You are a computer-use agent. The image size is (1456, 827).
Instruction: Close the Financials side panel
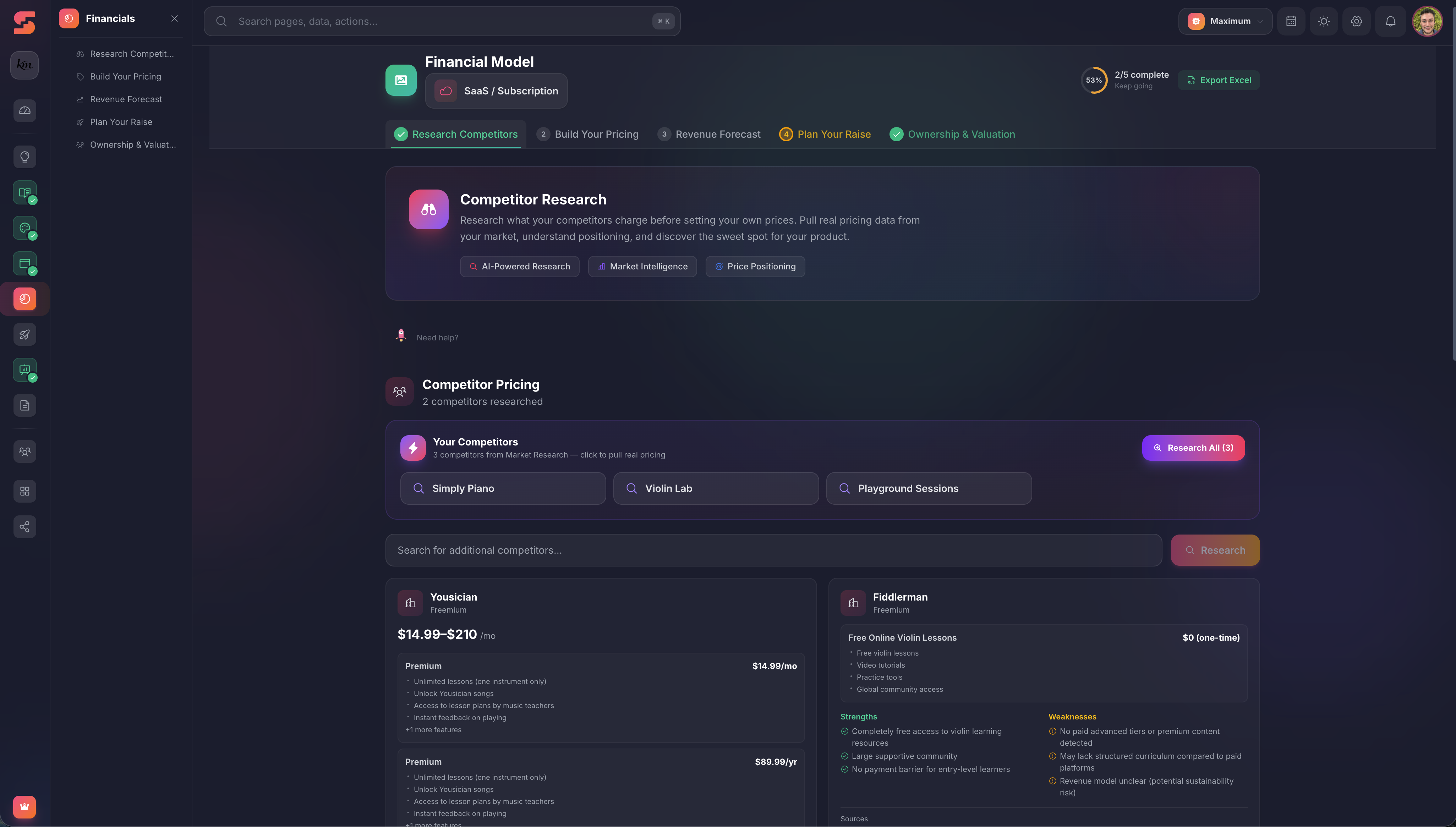[x=174, y=19]
